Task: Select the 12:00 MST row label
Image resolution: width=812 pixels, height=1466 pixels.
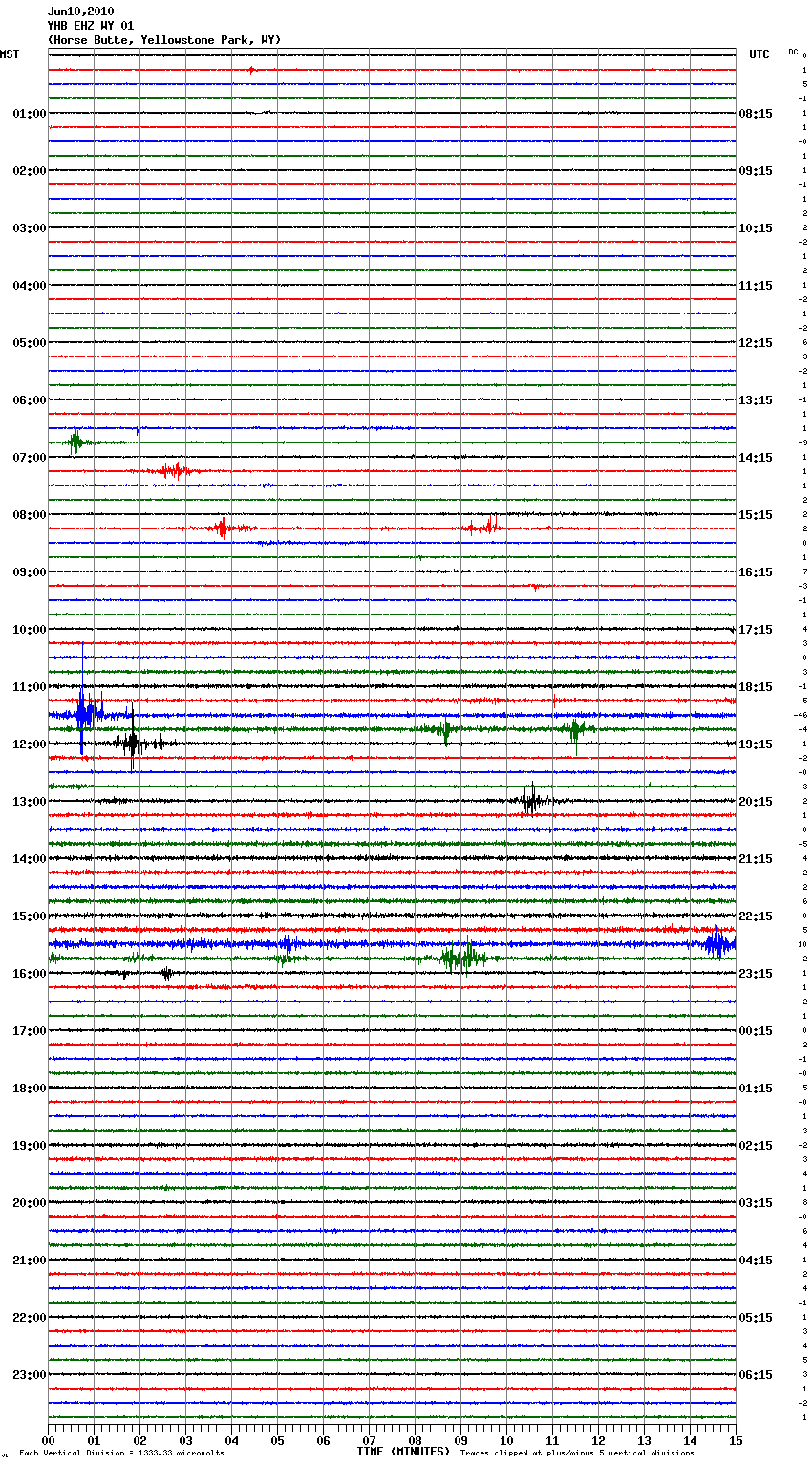Action: pos(29,744)
